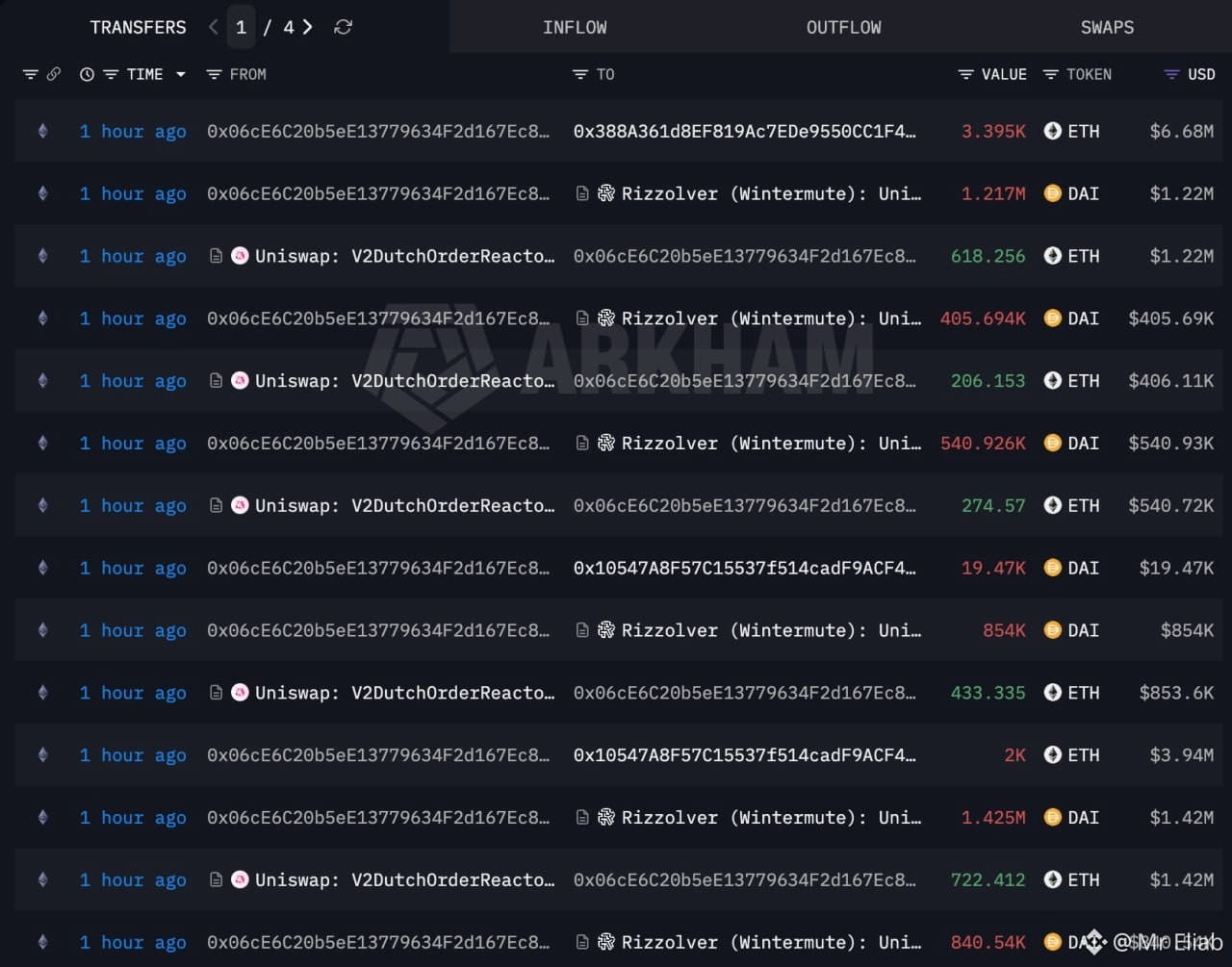Click the Ethereum chain icon on the 19.47K DAI row

(x=42, y=568)
